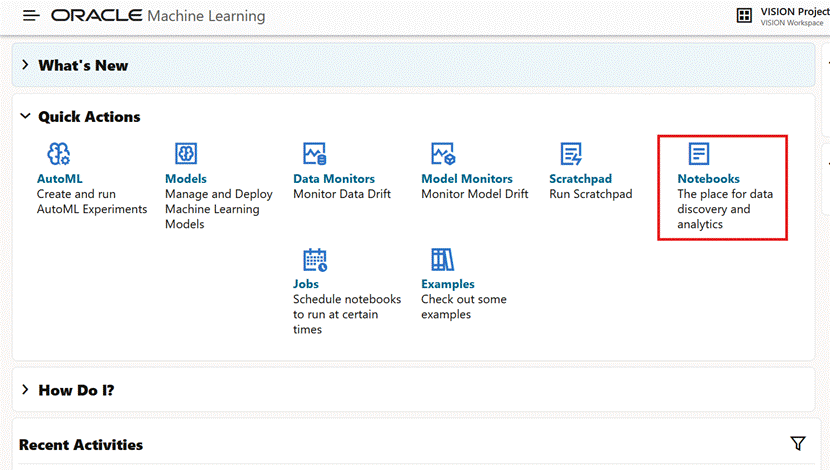The width and height of the screenshot is (830, 470).
Task: Click the Models icon
Action: pos(186,153)
